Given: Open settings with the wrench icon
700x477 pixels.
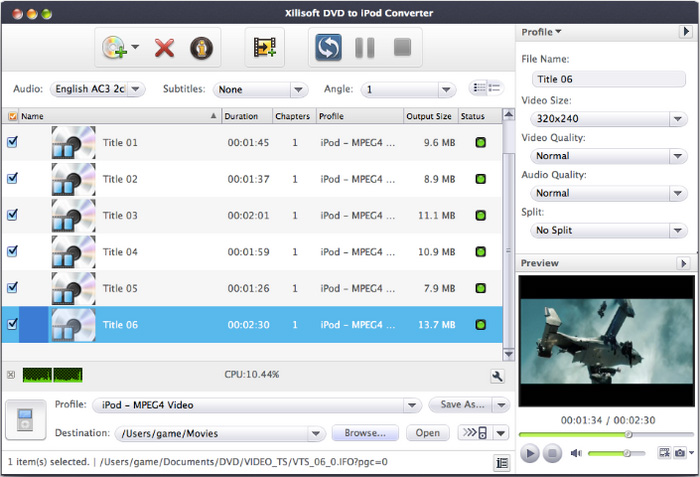Looking at the screenshot, I should point(496,376).
